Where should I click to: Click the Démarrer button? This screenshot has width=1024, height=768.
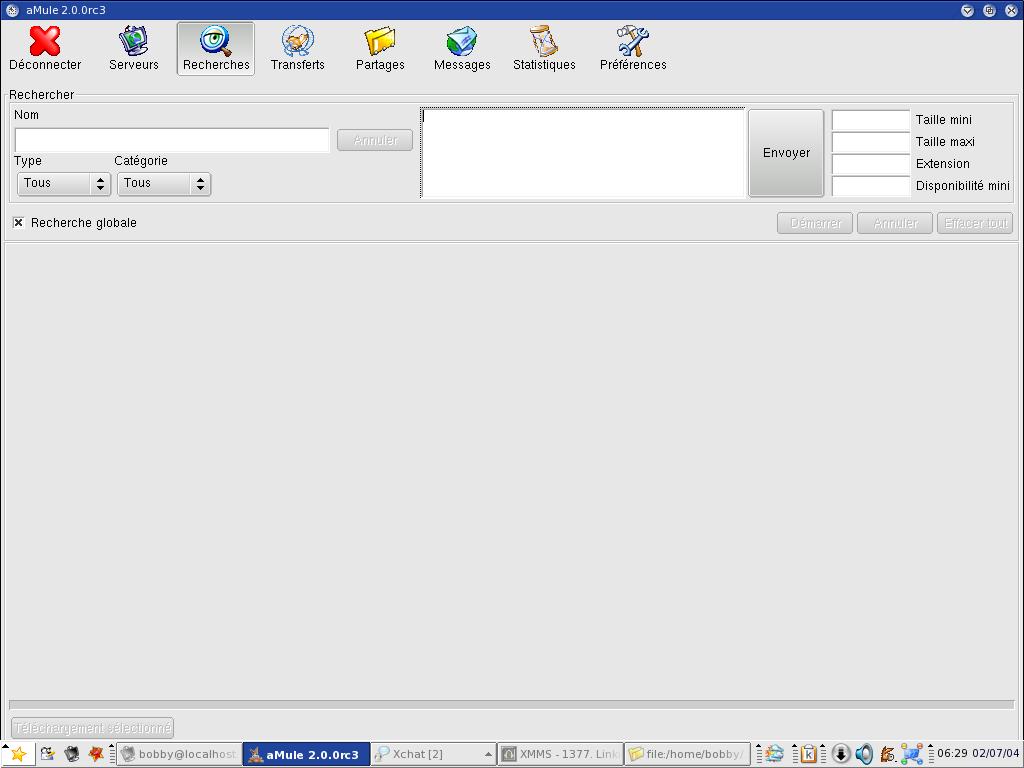(x=814, y=223)
